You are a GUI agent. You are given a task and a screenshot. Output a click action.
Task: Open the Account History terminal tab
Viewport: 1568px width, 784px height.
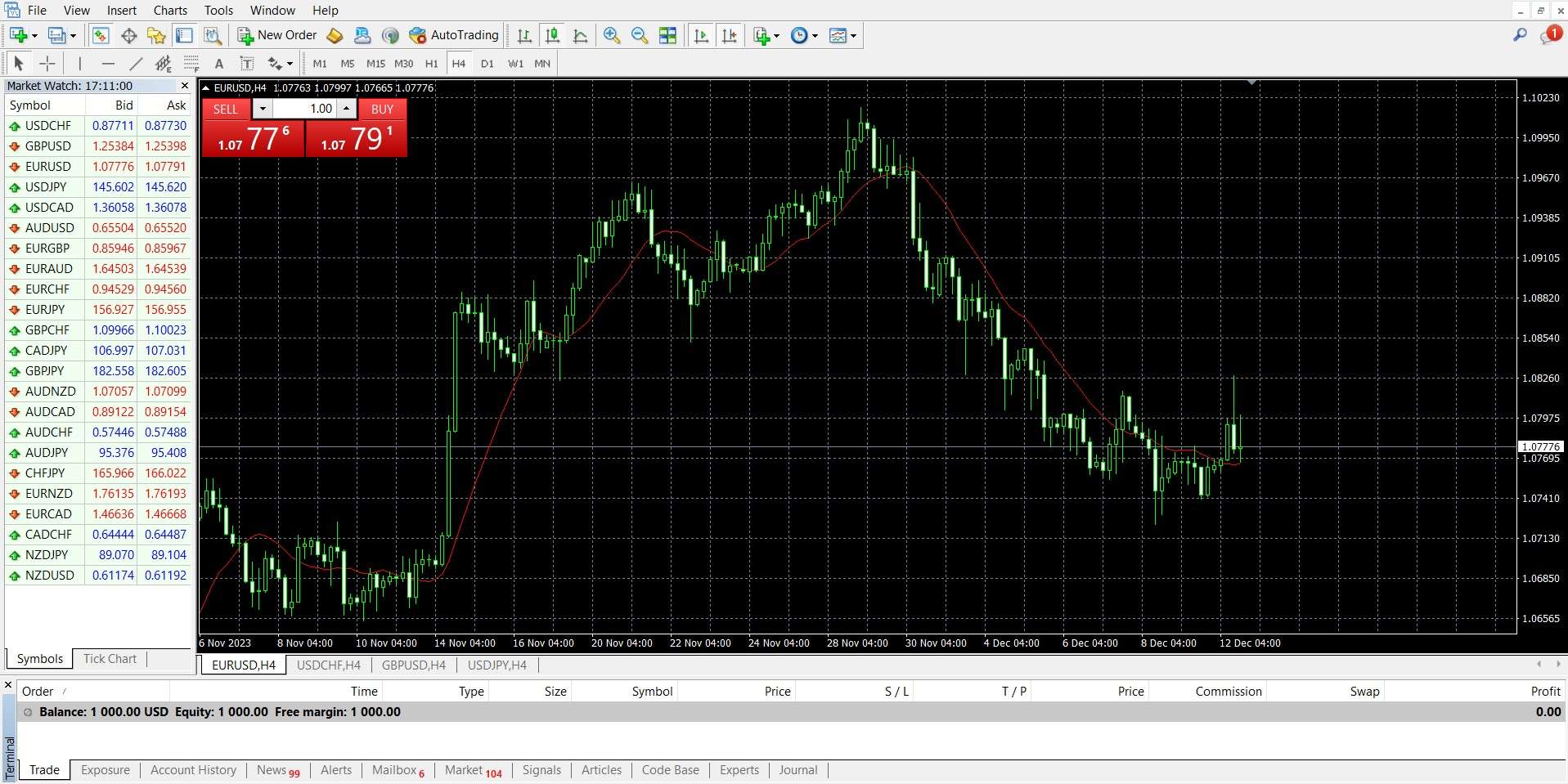click(x=194, y=770)
